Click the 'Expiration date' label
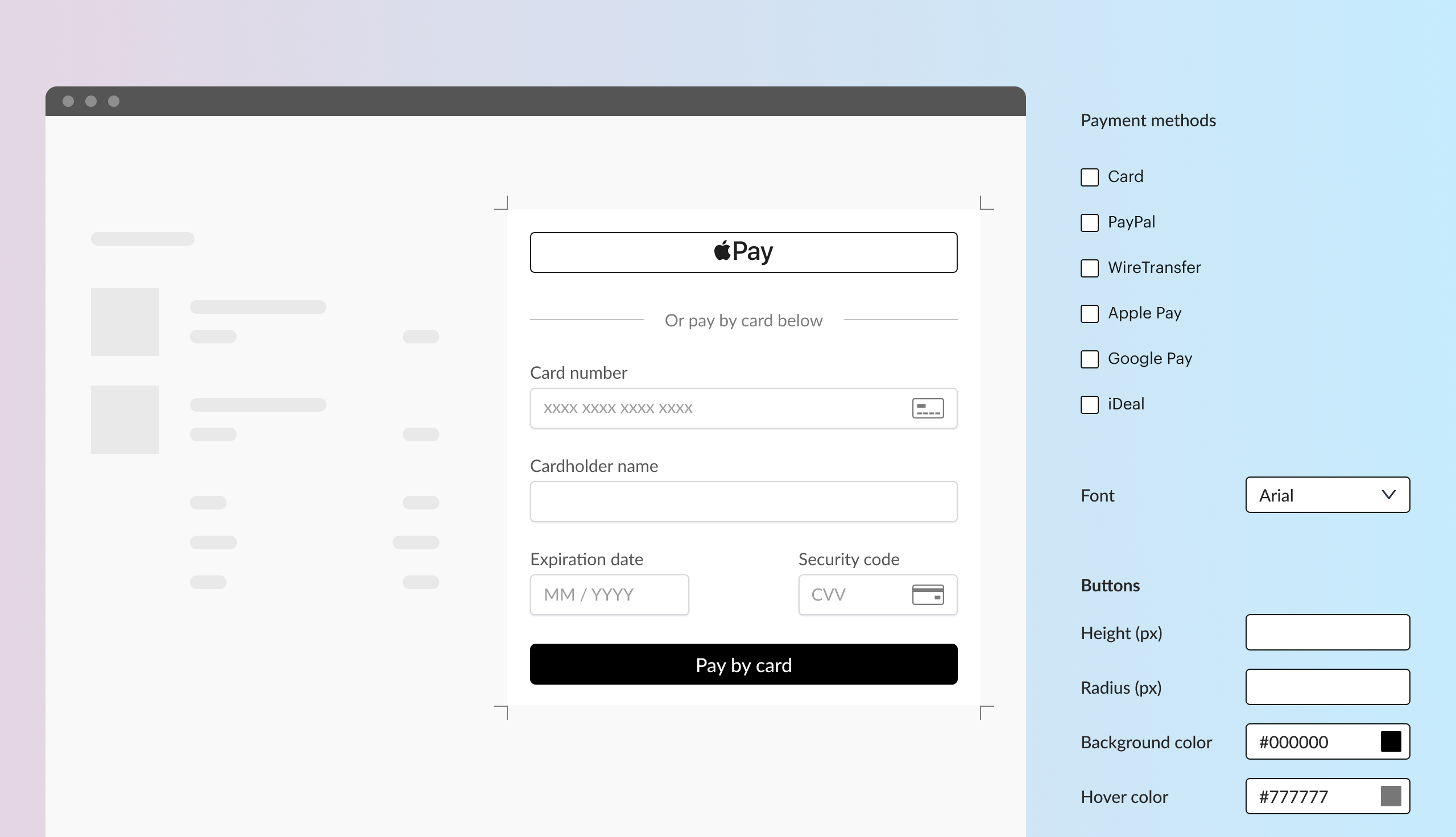The image size is (1456, 837). coord(586,559)
